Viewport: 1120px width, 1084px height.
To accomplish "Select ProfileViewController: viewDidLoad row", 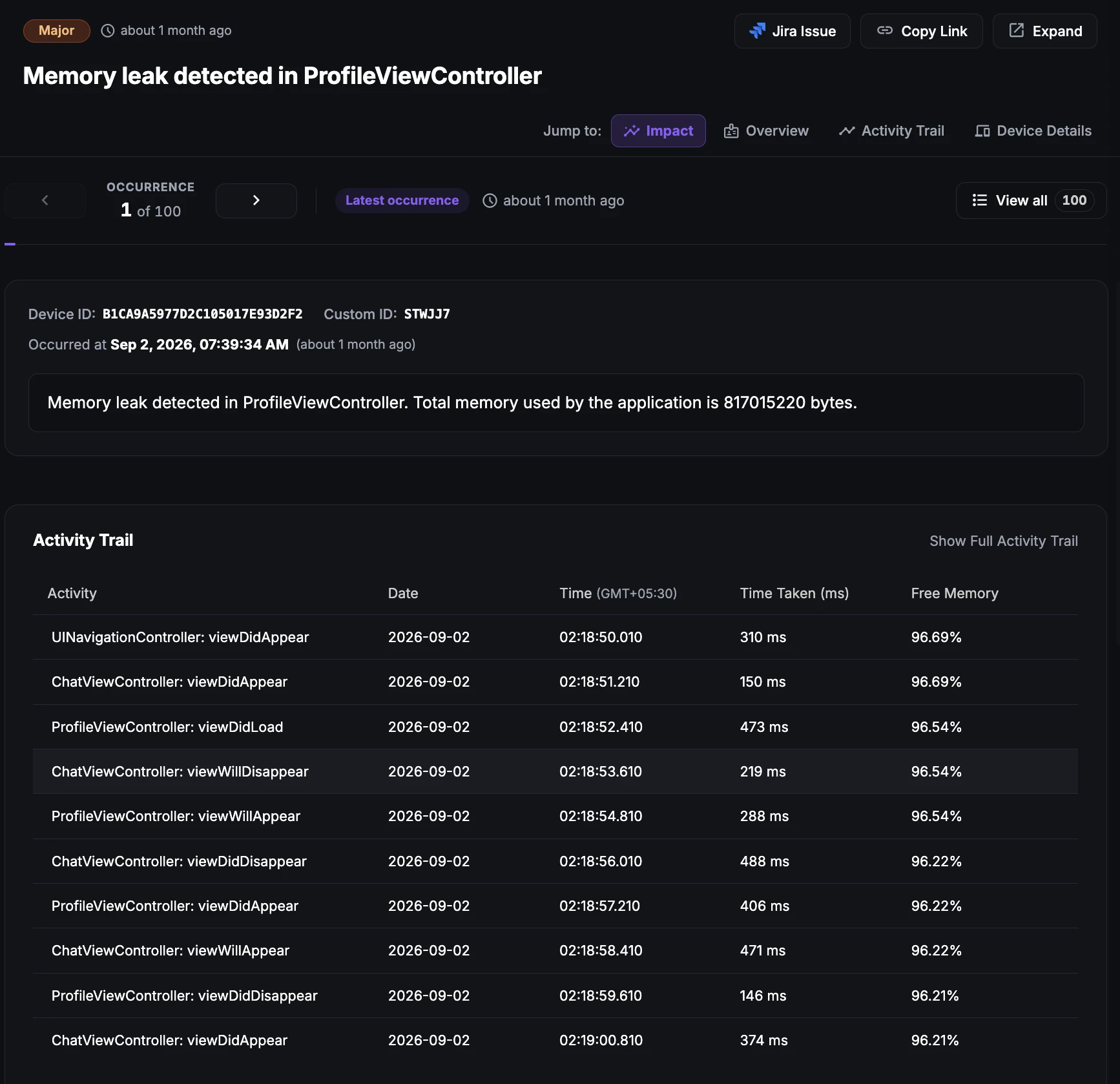I will [555, 727].
